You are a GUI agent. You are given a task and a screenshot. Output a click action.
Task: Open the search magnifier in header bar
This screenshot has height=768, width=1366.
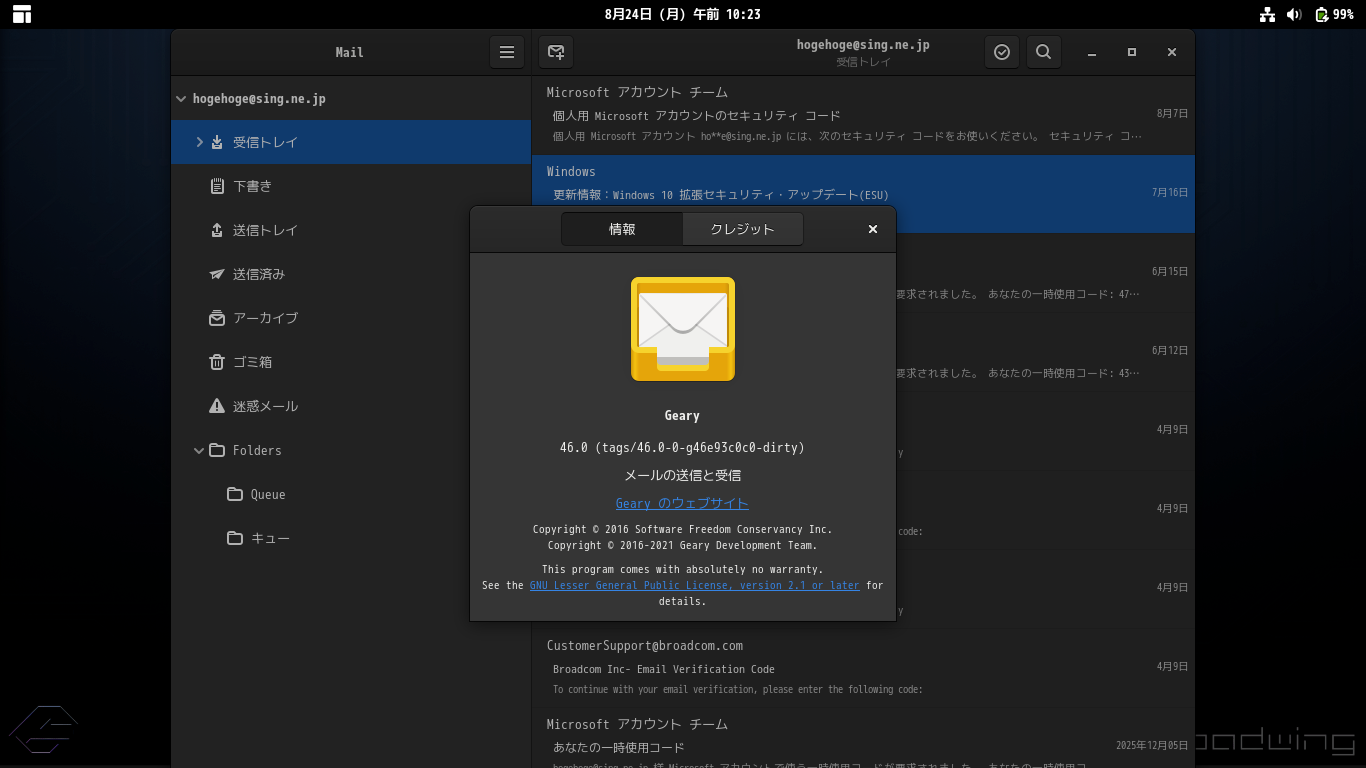click(x=1043, y=52)
